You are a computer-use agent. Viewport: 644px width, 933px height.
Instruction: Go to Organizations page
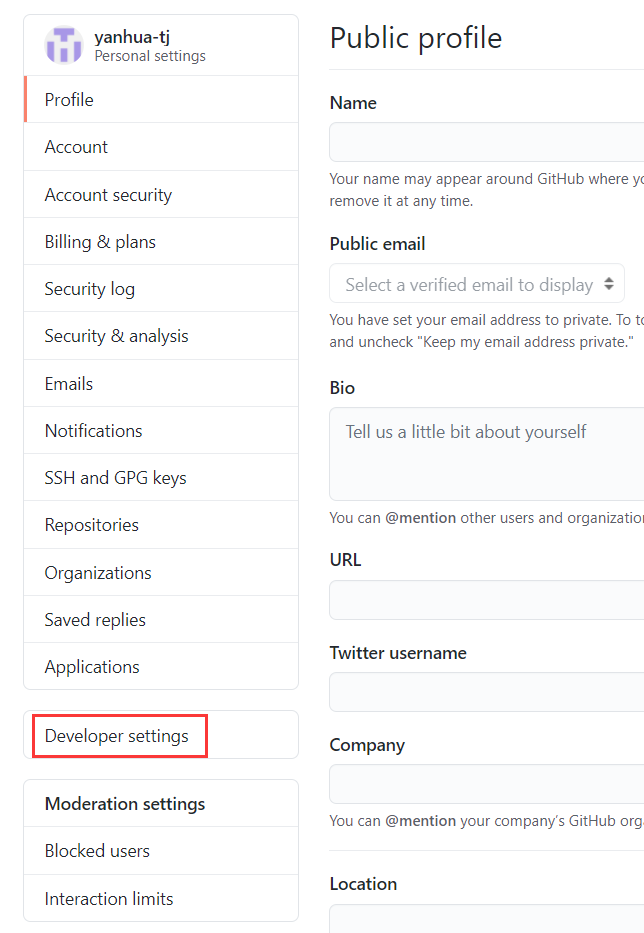(161, 572)
